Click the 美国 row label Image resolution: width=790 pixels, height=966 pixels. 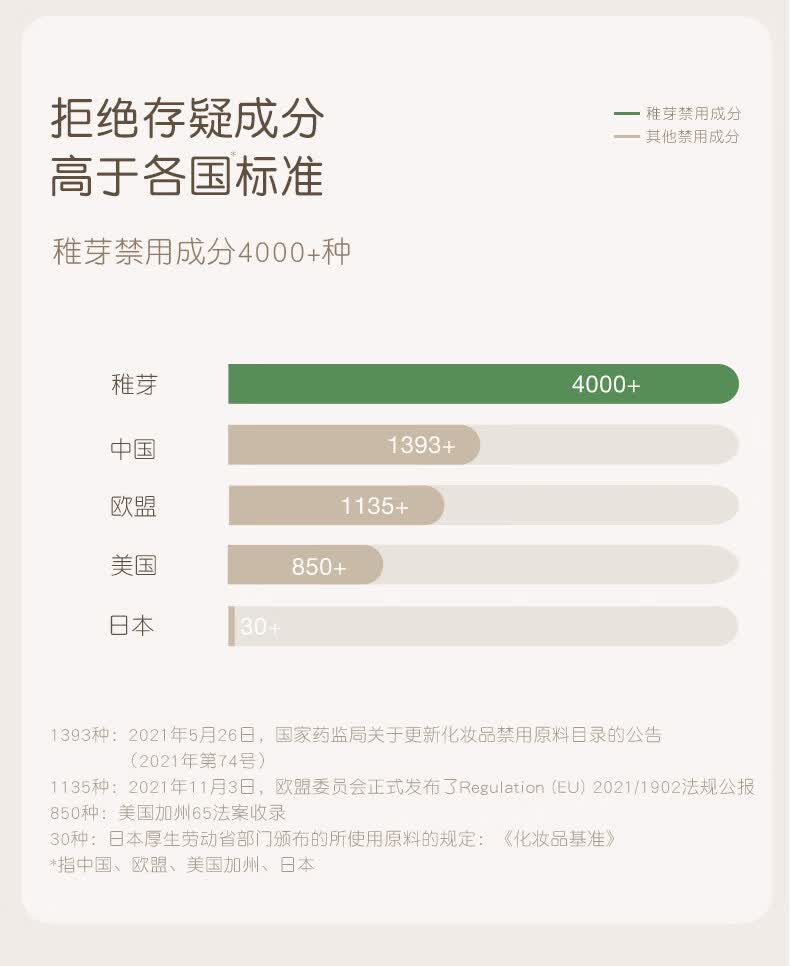click(x=133, y=566)
